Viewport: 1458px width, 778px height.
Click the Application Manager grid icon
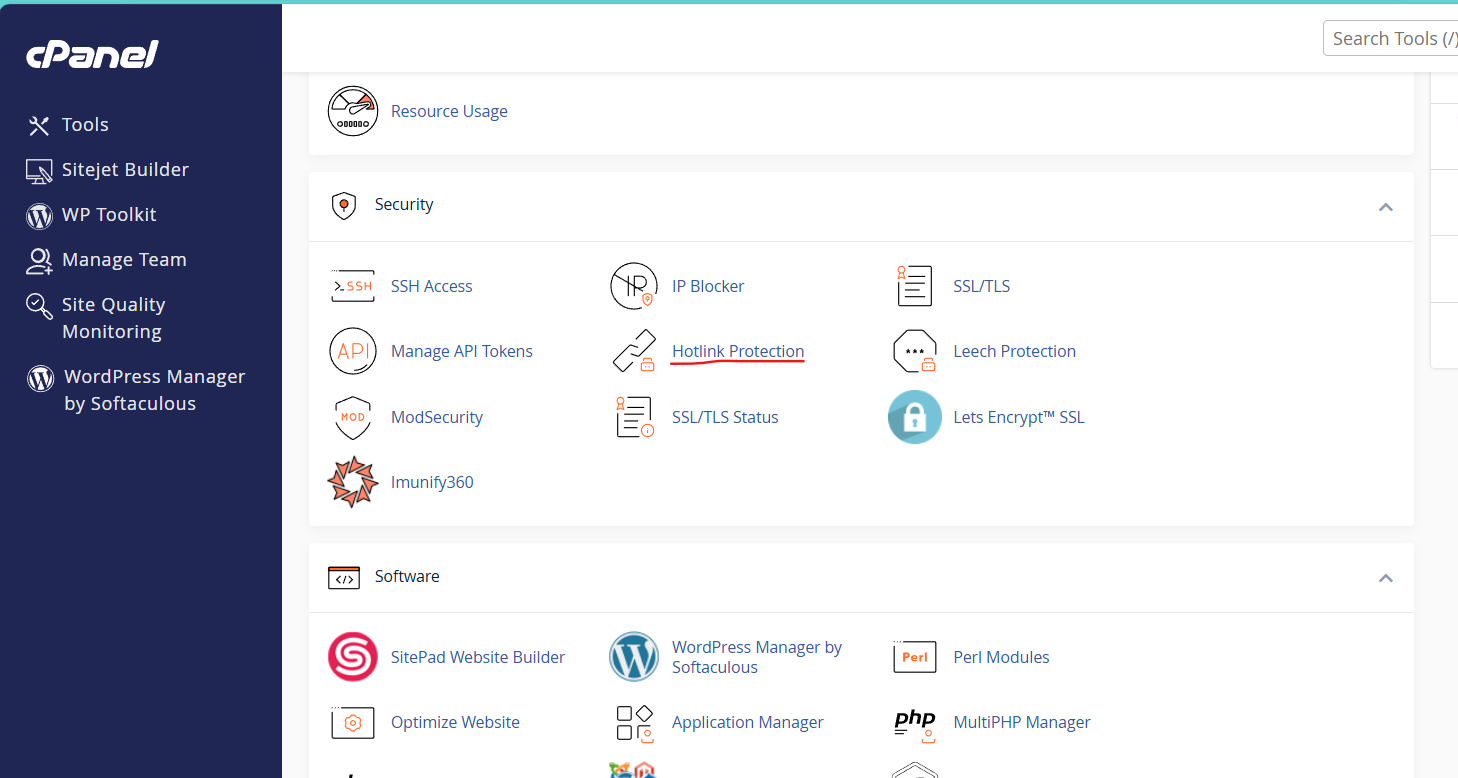(634, 723)
